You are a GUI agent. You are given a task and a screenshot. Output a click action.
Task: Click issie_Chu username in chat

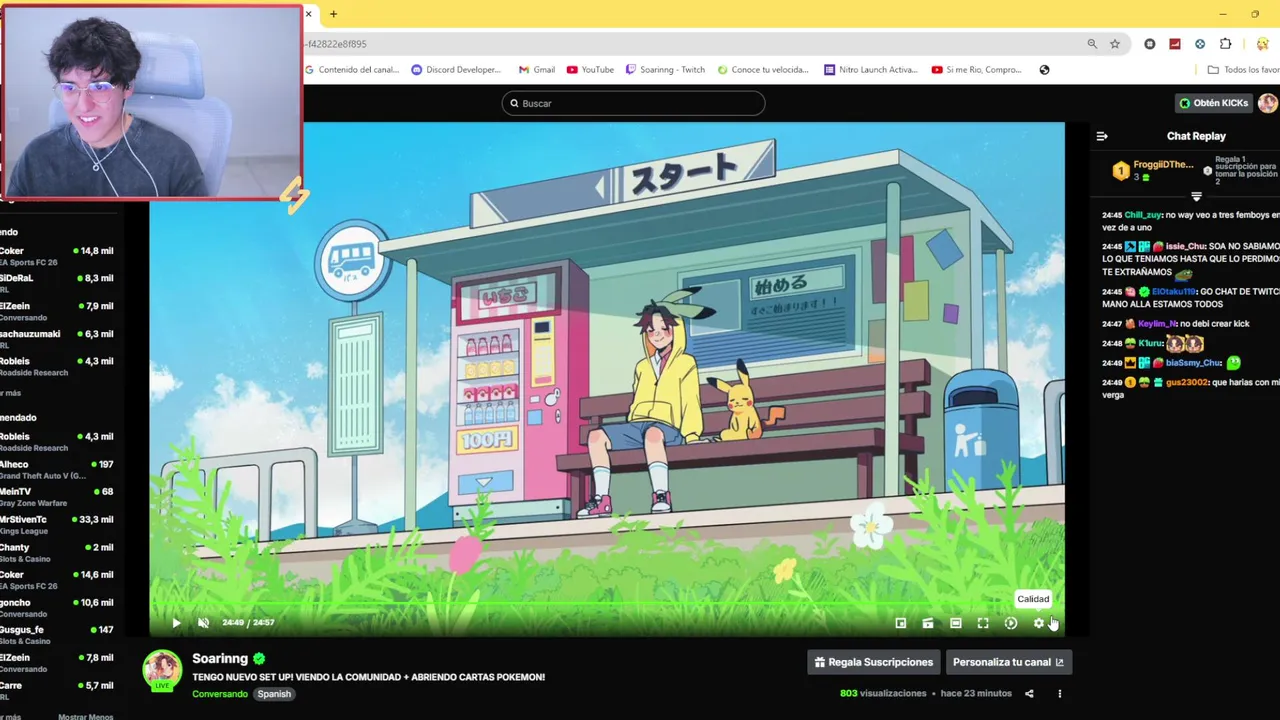pos(1186,246)
